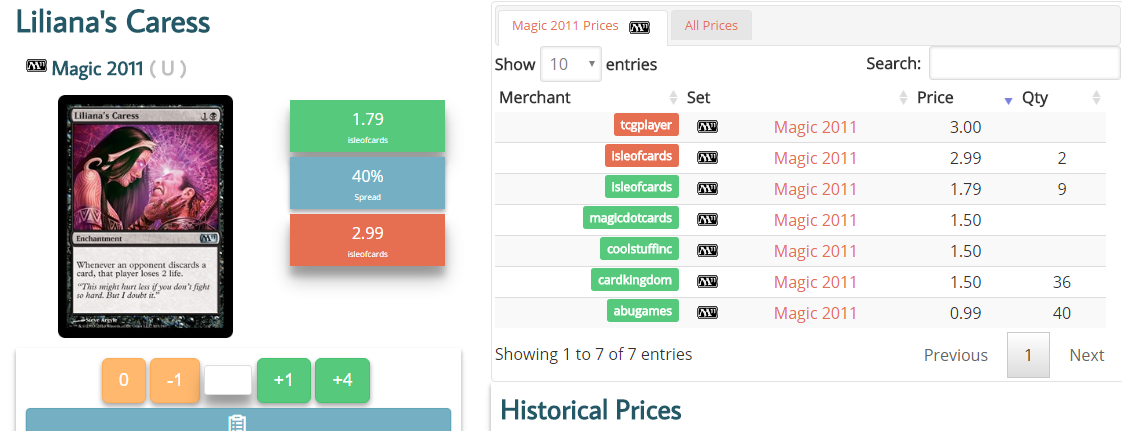Click the tcgplayer merchant badge
This screenshot has width=1122, height=431.
tap(646, 125)
